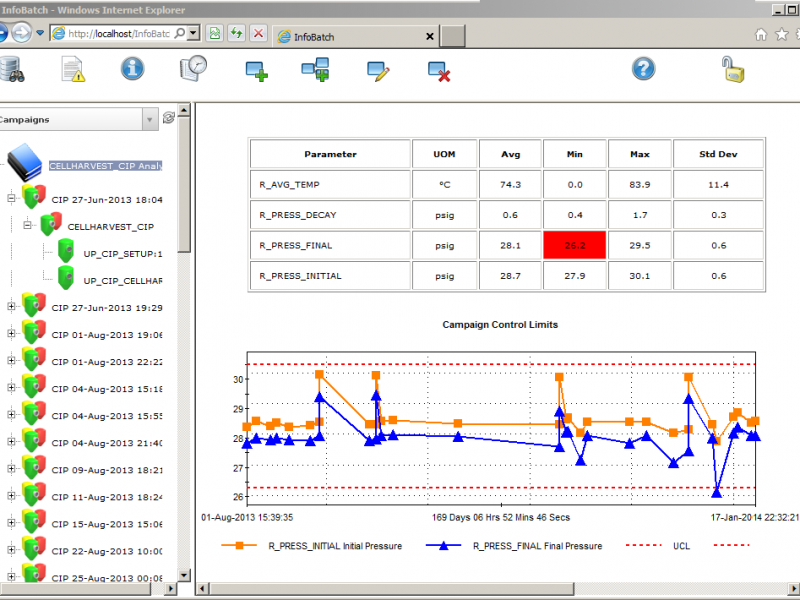Expand the CIP 01-Aug-2013 19:06 node
The height and width of the screenshot is (600, 800).
(x=11, y=333)
